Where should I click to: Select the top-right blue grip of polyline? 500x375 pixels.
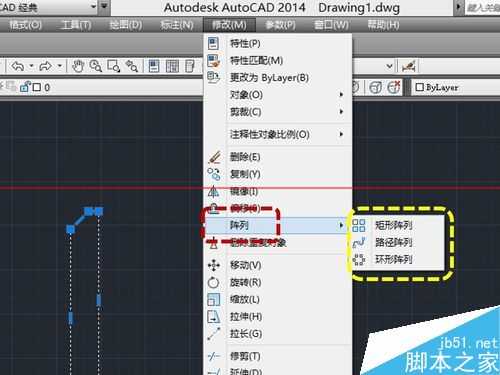coord(99,211)
